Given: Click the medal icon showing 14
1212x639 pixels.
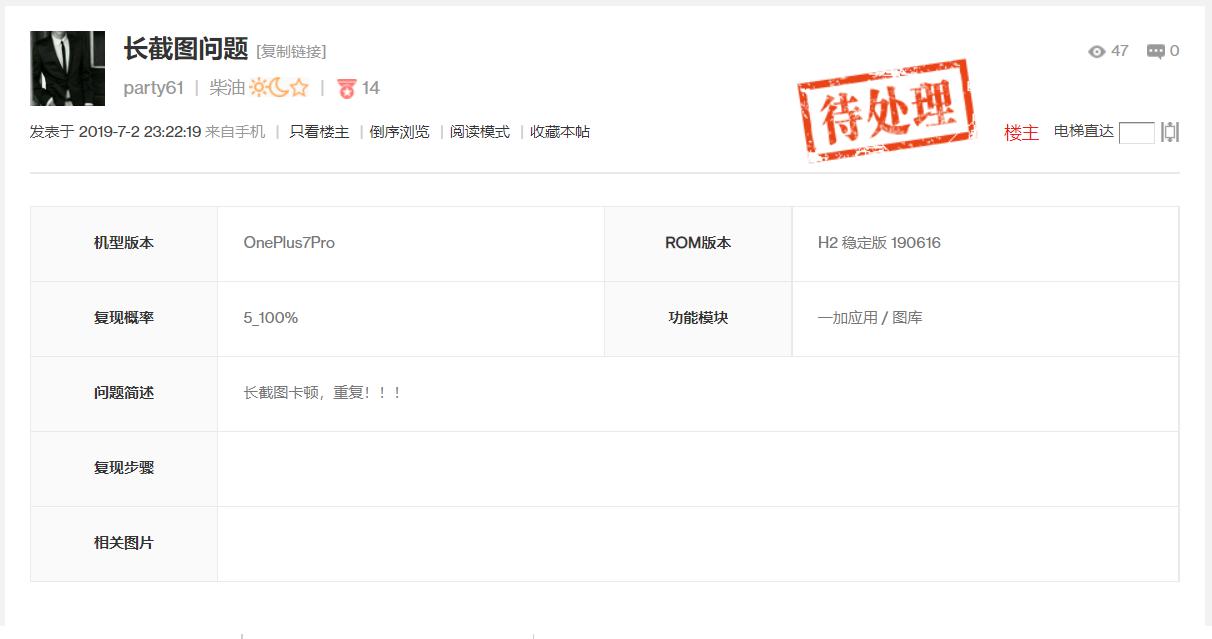Looking at the screenshot, I should pos(347,89).
